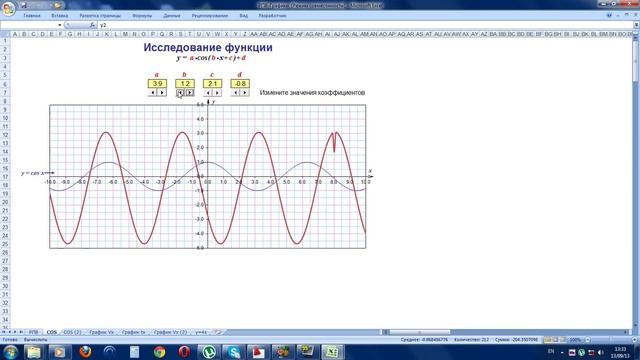The image size is (640, 360).
Task: Click the horizontal scrollbar thumb
Action: [420, 332]
